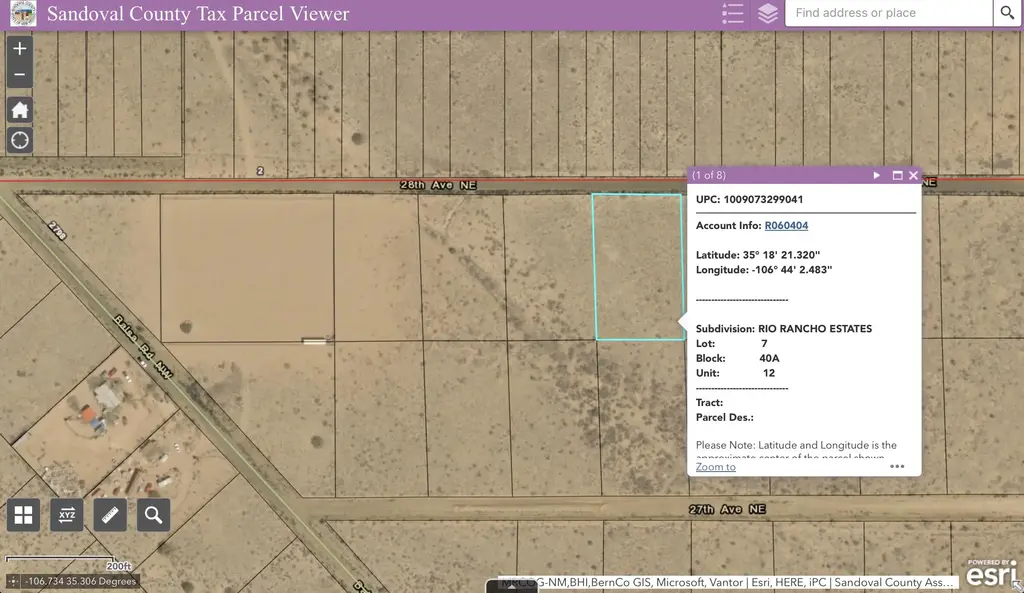Image resolution: width=1024 pixels, height=593 pixels.
Task: Submit search with magnifier icon in header
Action: (x=1007, y=13)
